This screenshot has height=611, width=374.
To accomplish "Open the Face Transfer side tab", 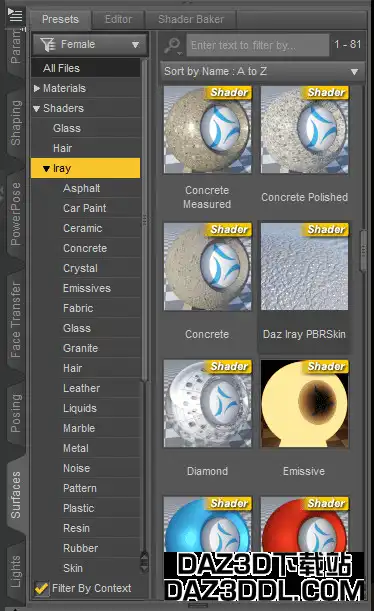I will point(16,320).
